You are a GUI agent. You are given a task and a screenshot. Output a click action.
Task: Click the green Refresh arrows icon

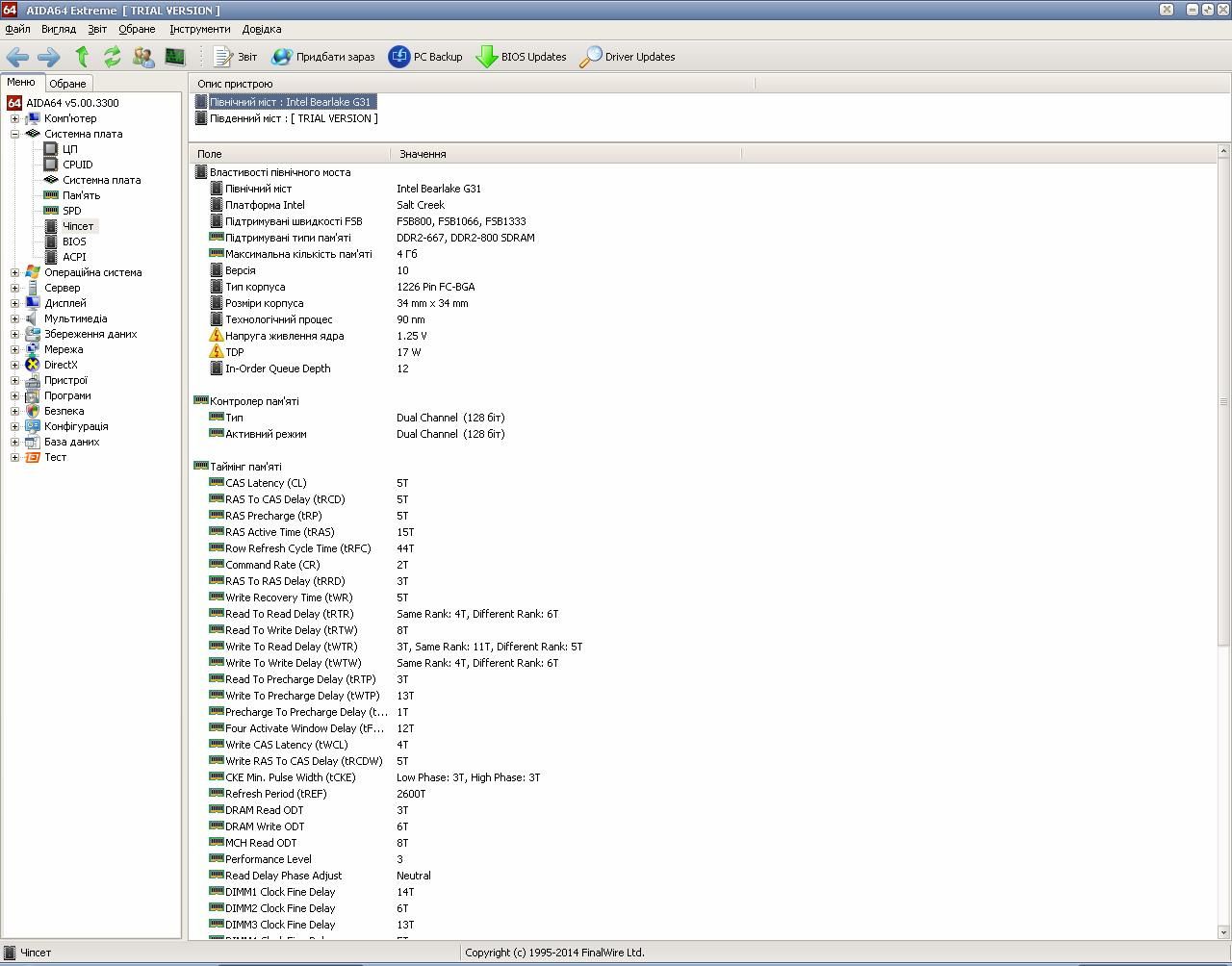pyautogui.click(x=113, y=57)
